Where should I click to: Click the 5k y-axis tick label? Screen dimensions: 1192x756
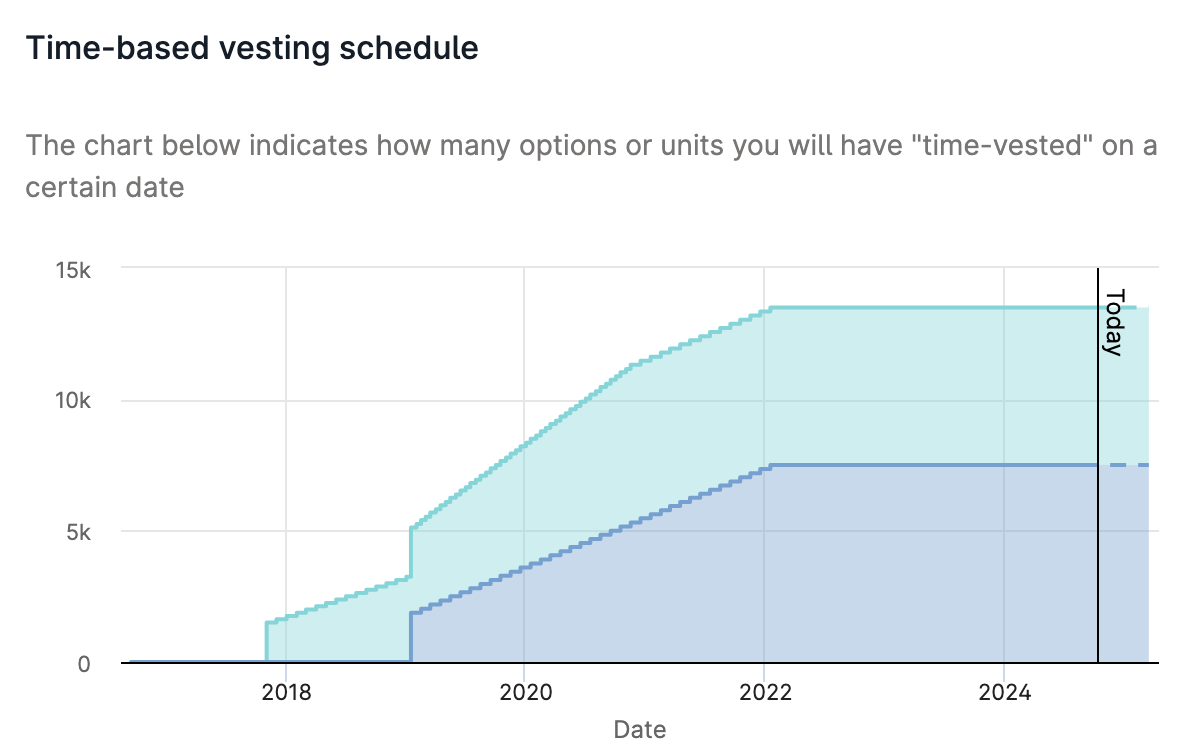coord(77,532)
